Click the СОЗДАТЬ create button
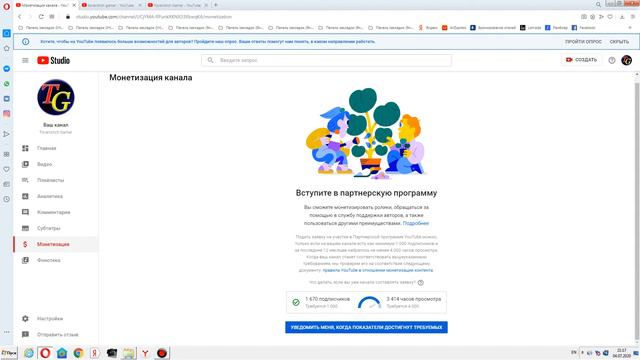This screenshot has height=360, width=640. click(x=581, y=60)
